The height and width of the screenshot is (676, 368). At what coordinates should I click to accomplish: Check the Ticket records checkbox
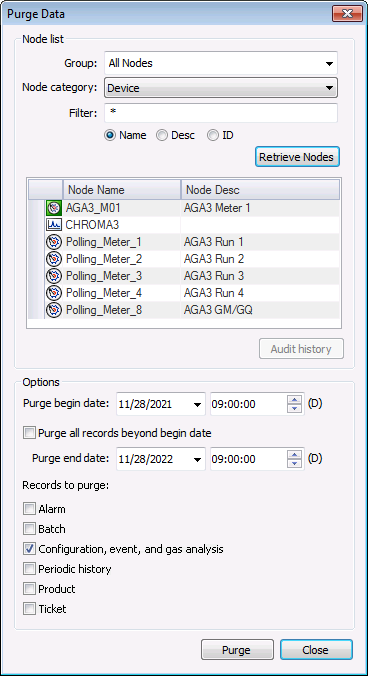point(29,609)
